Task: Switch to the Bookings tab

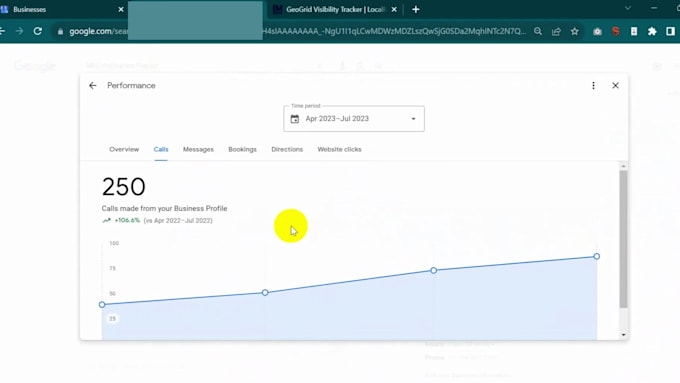Action: [242, 149]
